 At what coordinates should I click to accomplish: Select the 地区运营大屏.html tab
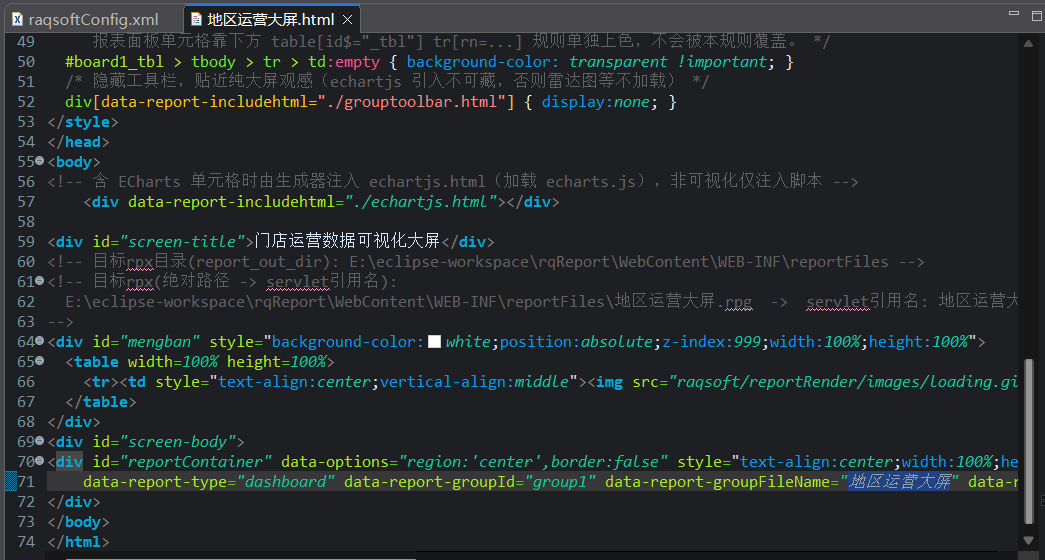click(x=270, y=19)
